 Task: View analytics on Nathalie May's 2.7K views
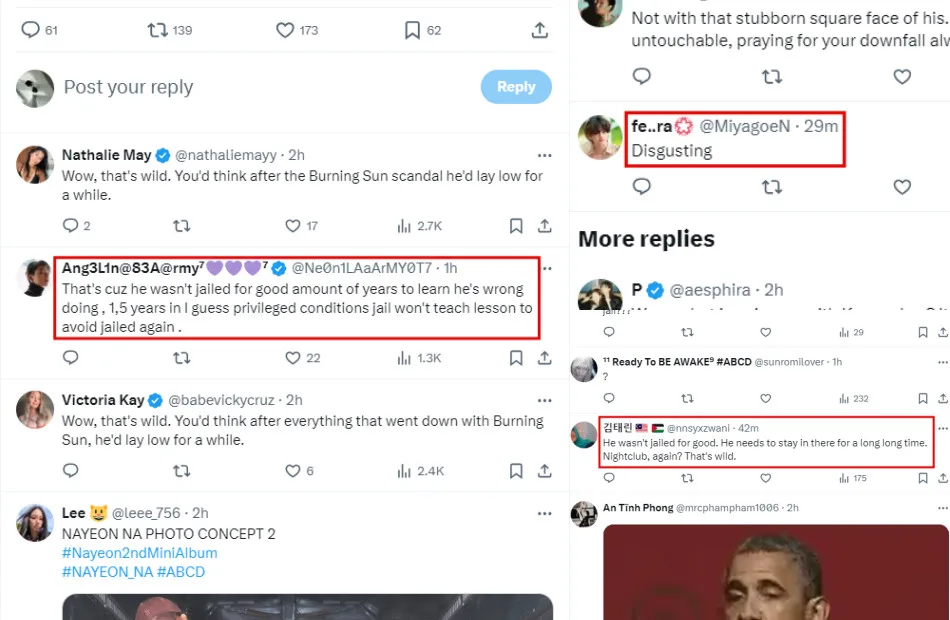pyautogui.click(x=404, y=226)
